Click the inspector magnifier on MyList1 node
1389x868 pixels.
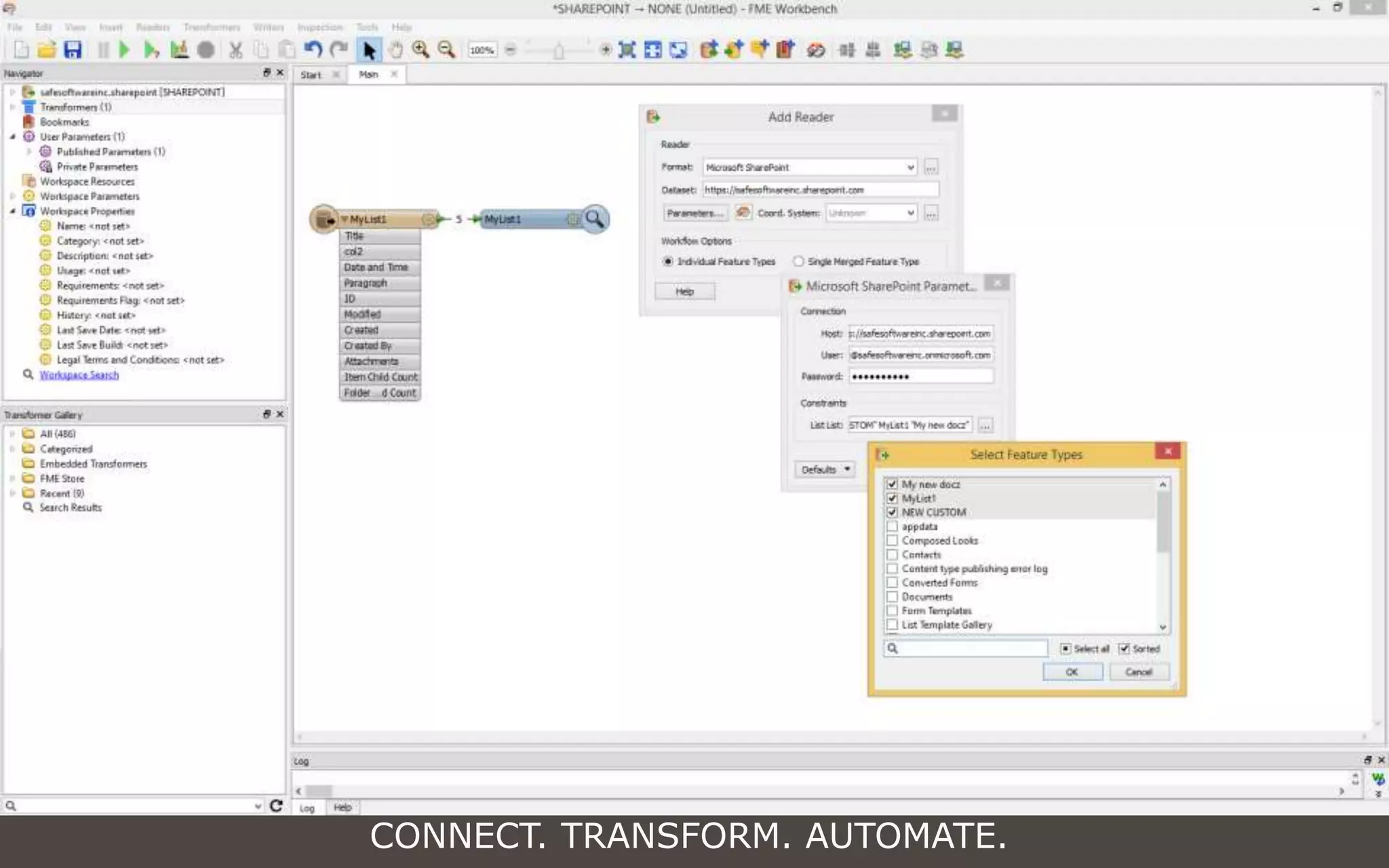point(595,219)
